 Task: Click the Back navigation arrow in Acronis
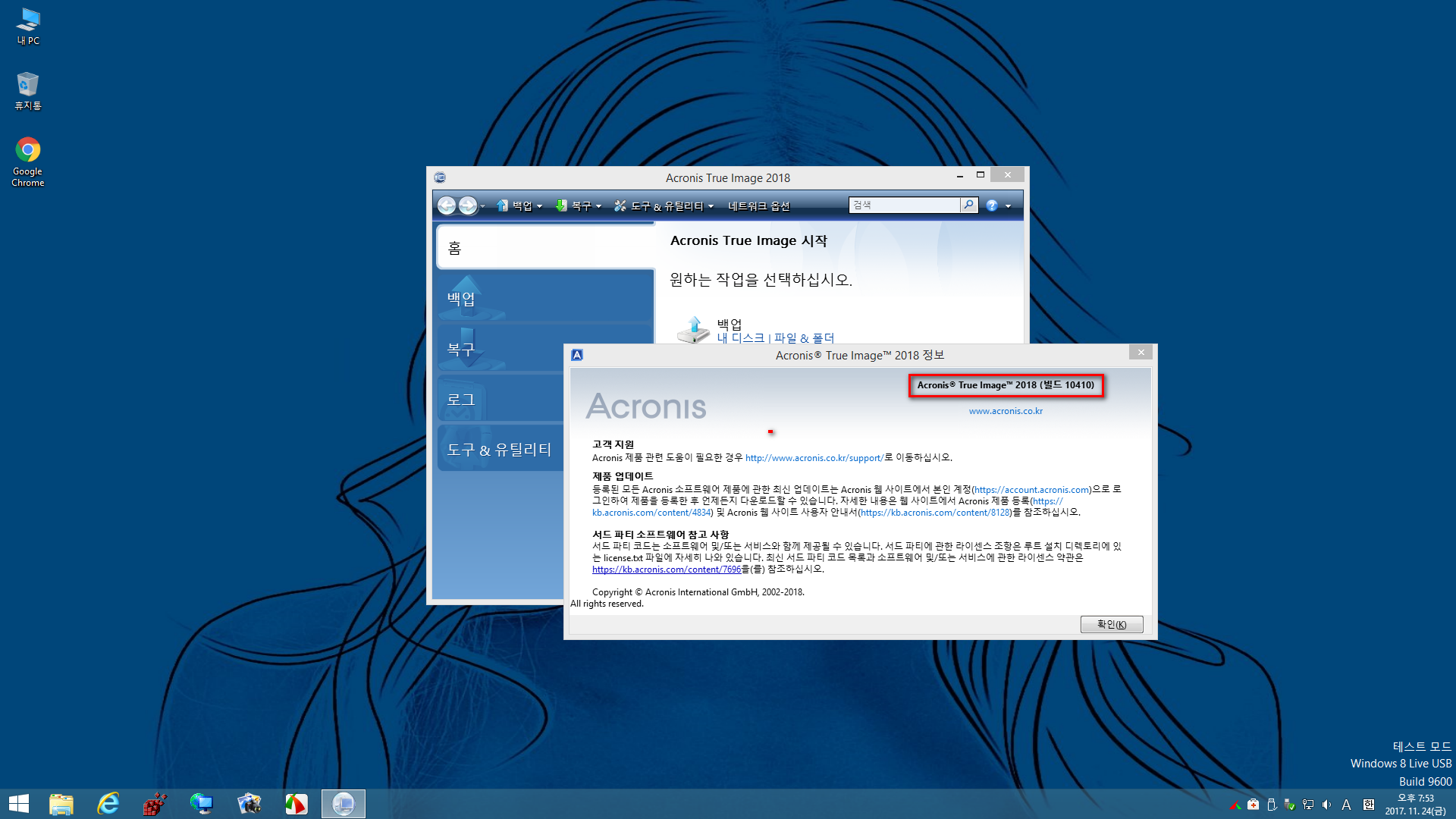447,206
